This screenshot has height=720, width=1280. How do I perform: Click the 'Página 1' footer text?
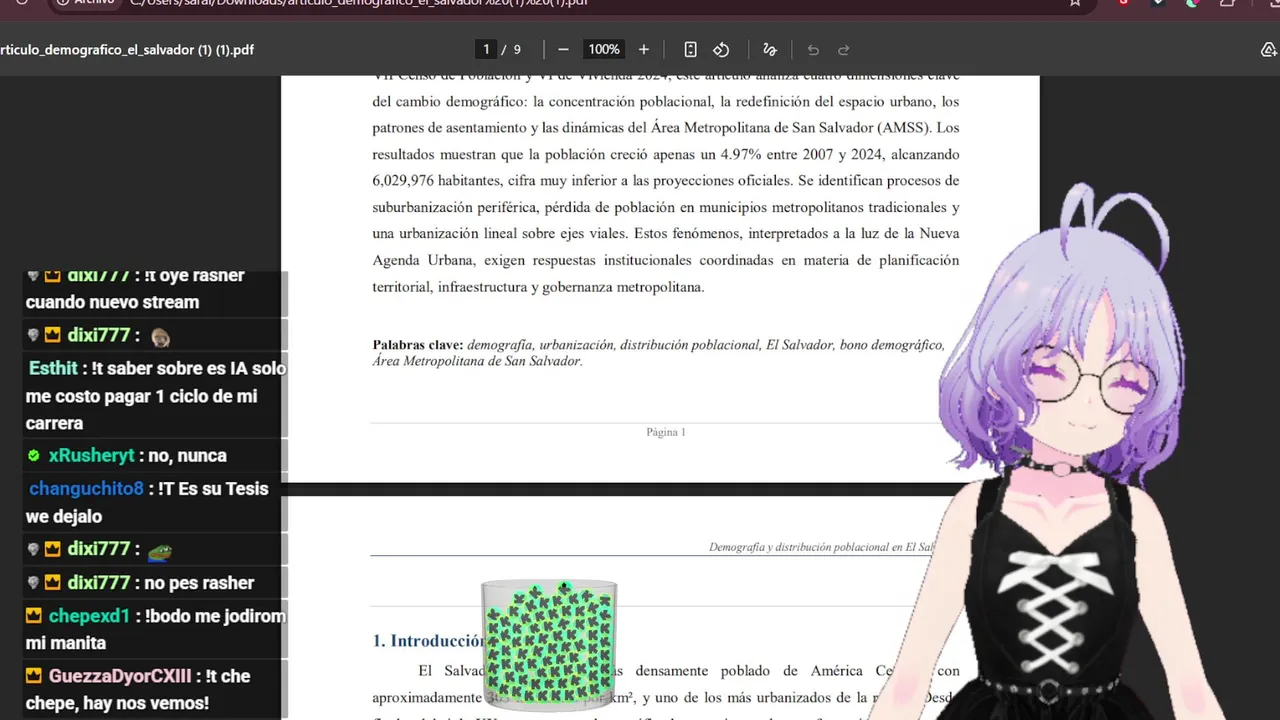click(666, 432)
